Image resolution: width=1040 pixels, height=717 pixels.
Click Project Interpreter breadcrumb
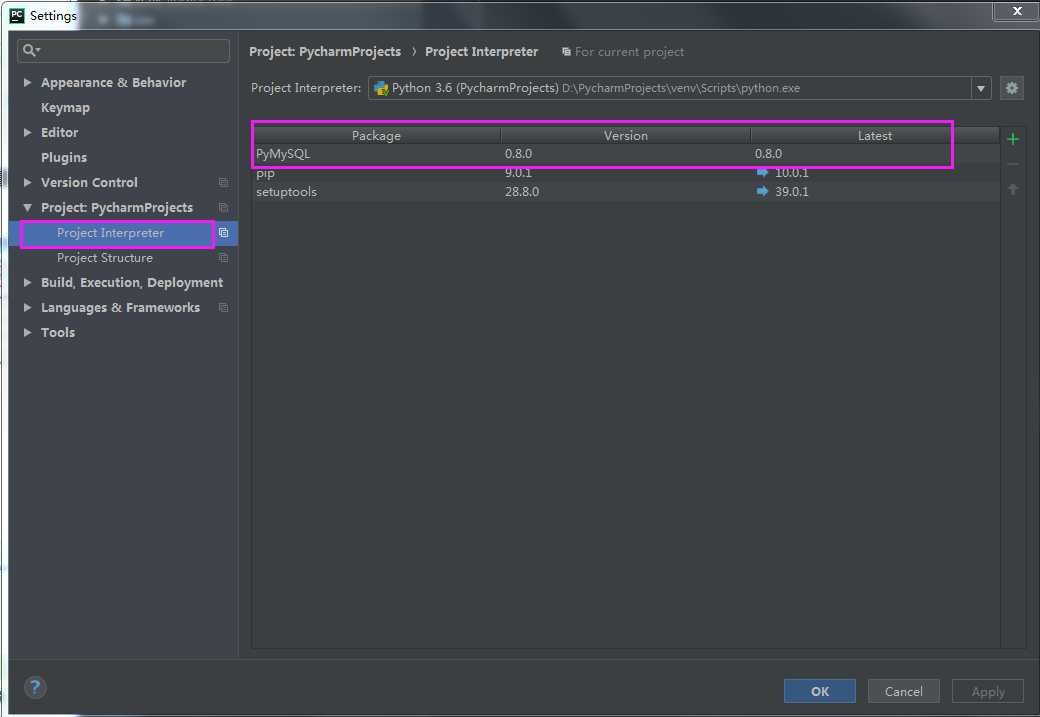point(482,52)
